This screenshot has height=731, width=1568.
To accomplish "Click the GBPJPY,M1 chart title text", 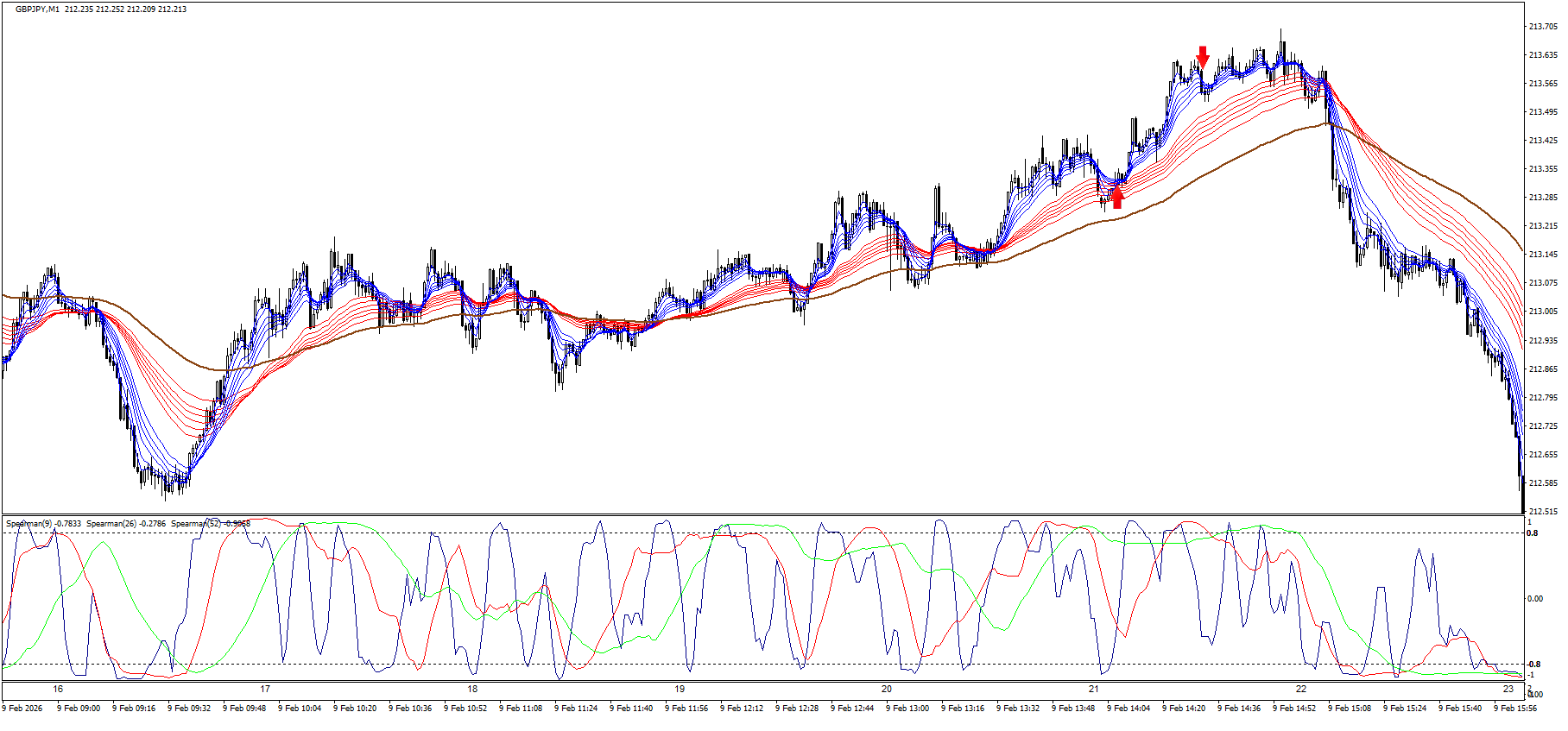I will tap(39, 9).
